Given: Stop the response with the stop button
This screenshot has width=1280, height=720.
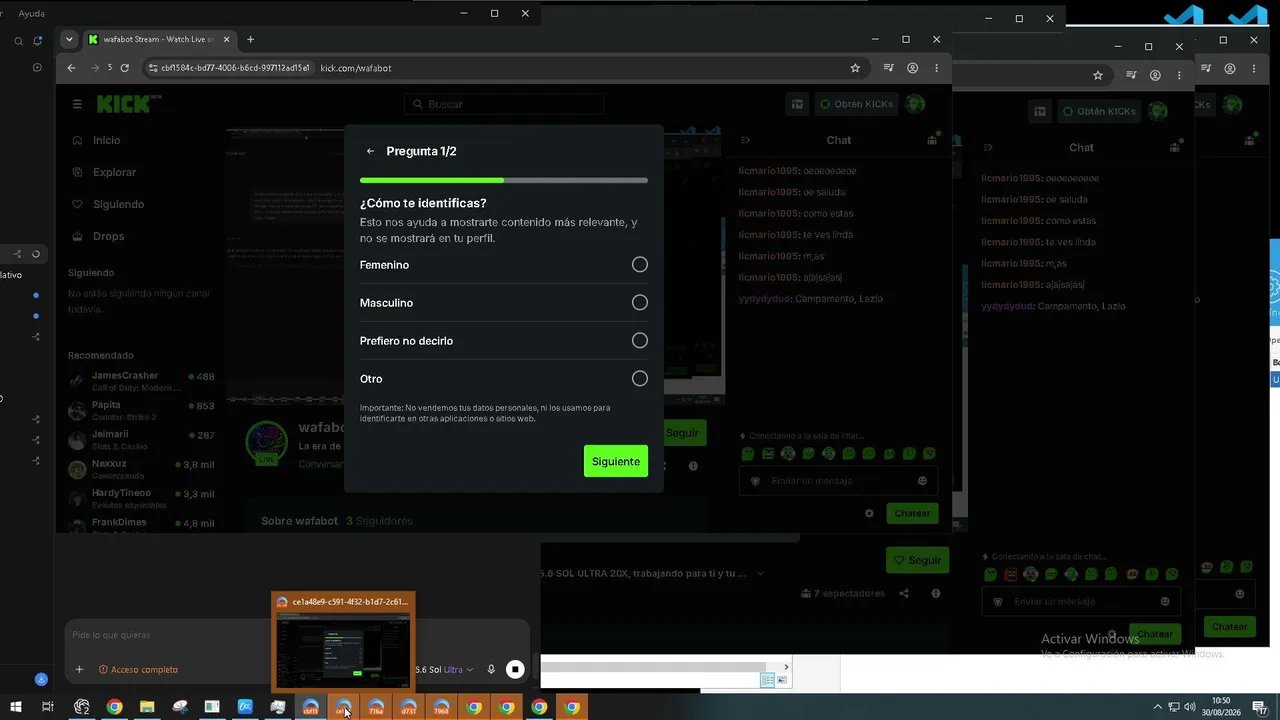Looking at the screenshot, I should (x=515, y=670).
